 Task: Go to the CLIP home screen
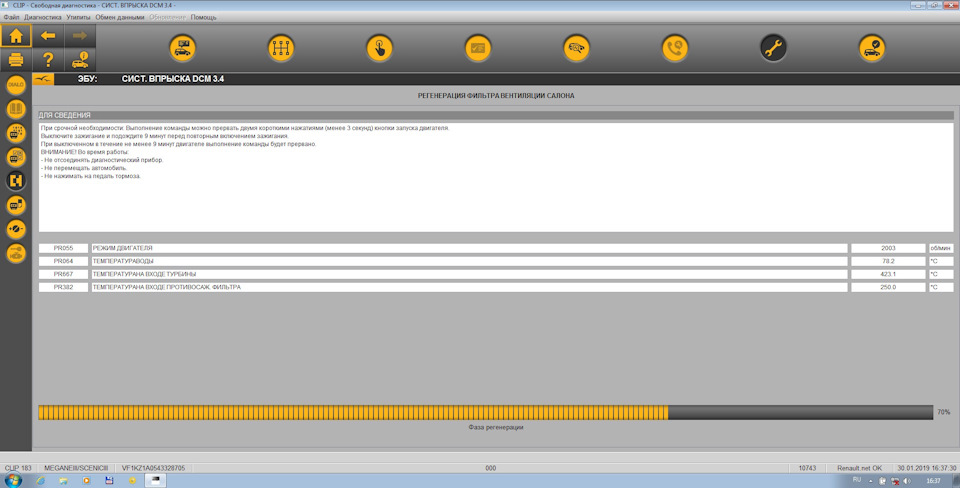point(16,36)
